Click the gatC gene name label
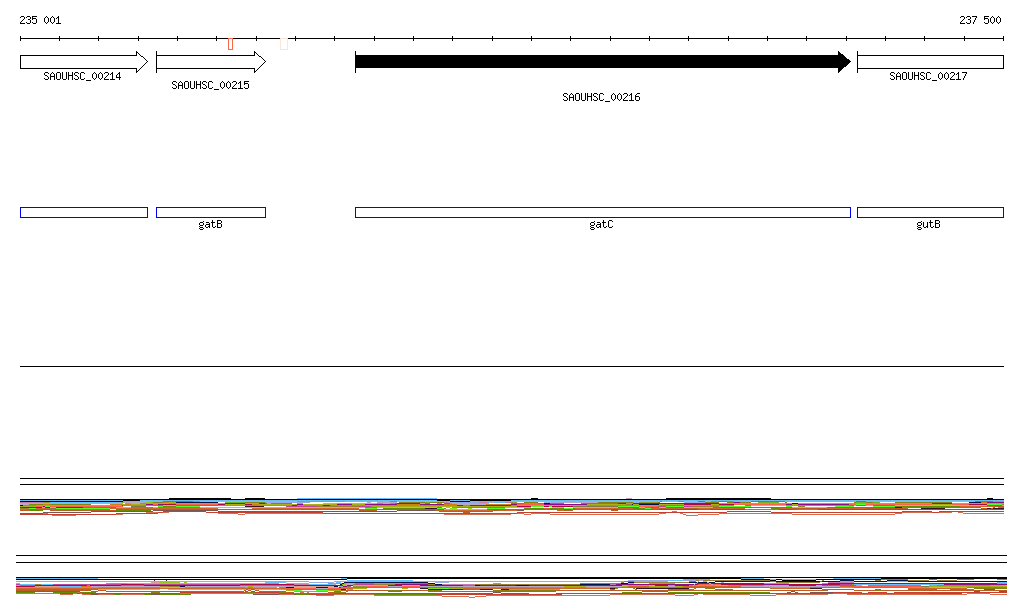This screenshot has height=611, width=1024. 601,225
